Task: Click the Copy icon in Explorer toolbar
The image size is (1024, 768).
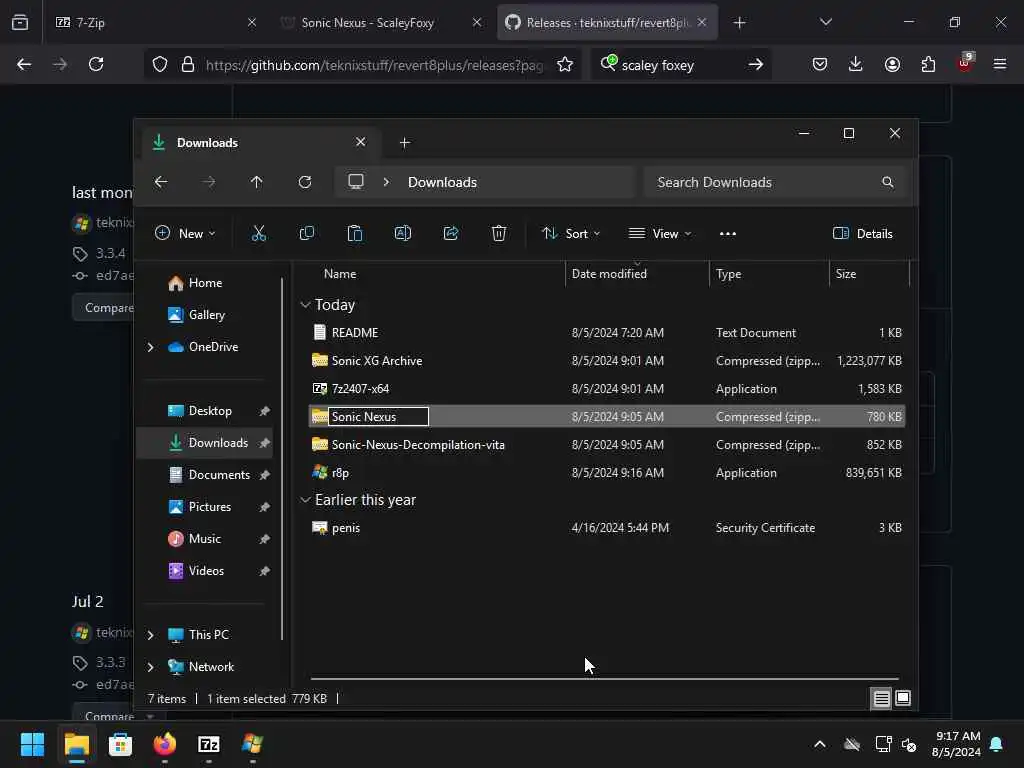Action: pyautogui.click(x=306, y=233)
